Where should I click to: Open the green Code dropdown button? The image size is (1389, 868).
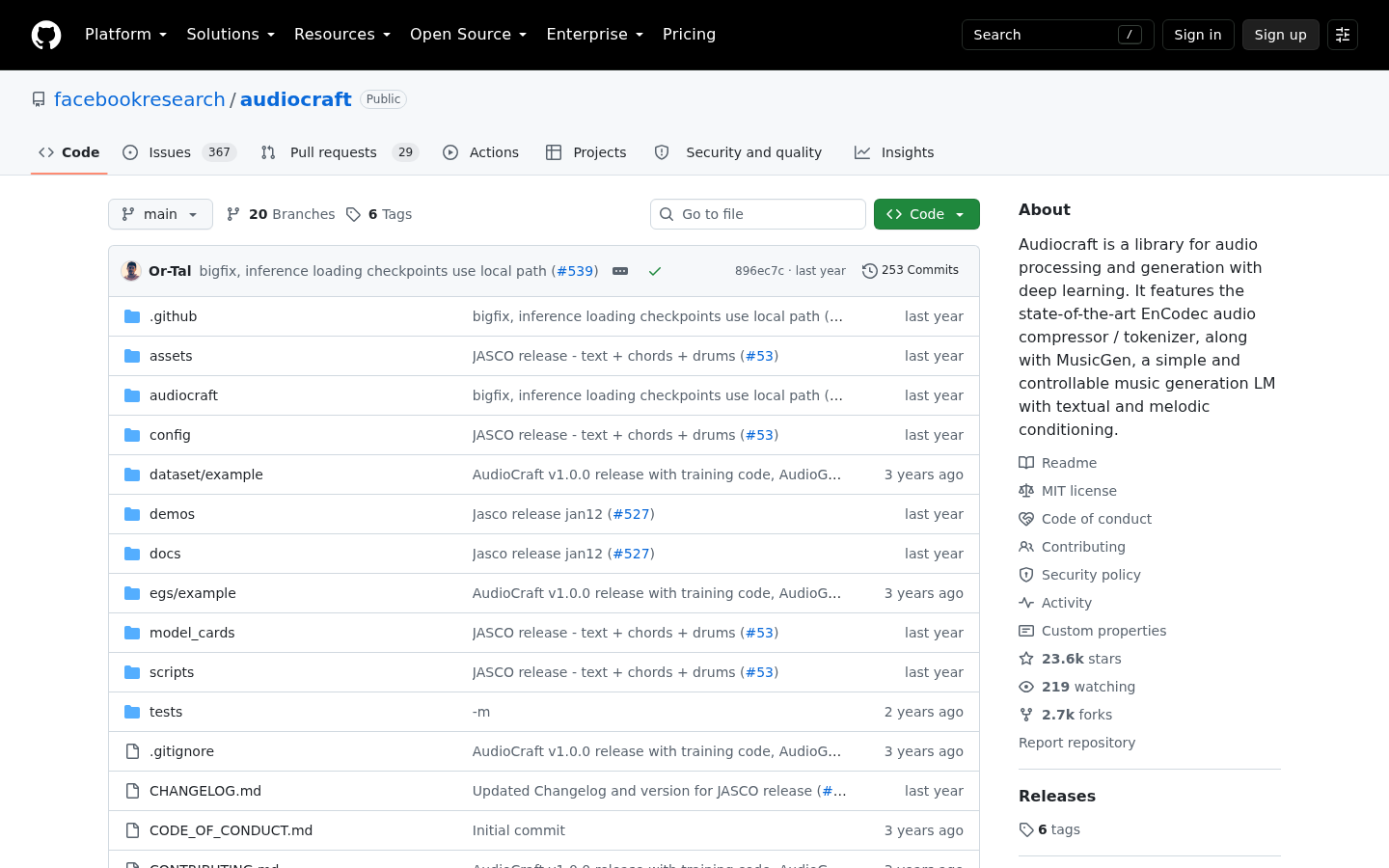pos(927,214)
